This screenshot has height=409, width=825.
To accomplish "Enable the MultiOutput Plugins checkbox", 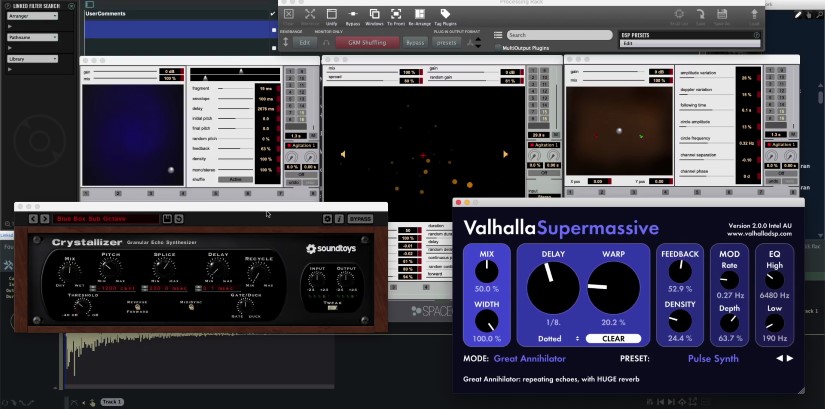I will pos(497,47).
